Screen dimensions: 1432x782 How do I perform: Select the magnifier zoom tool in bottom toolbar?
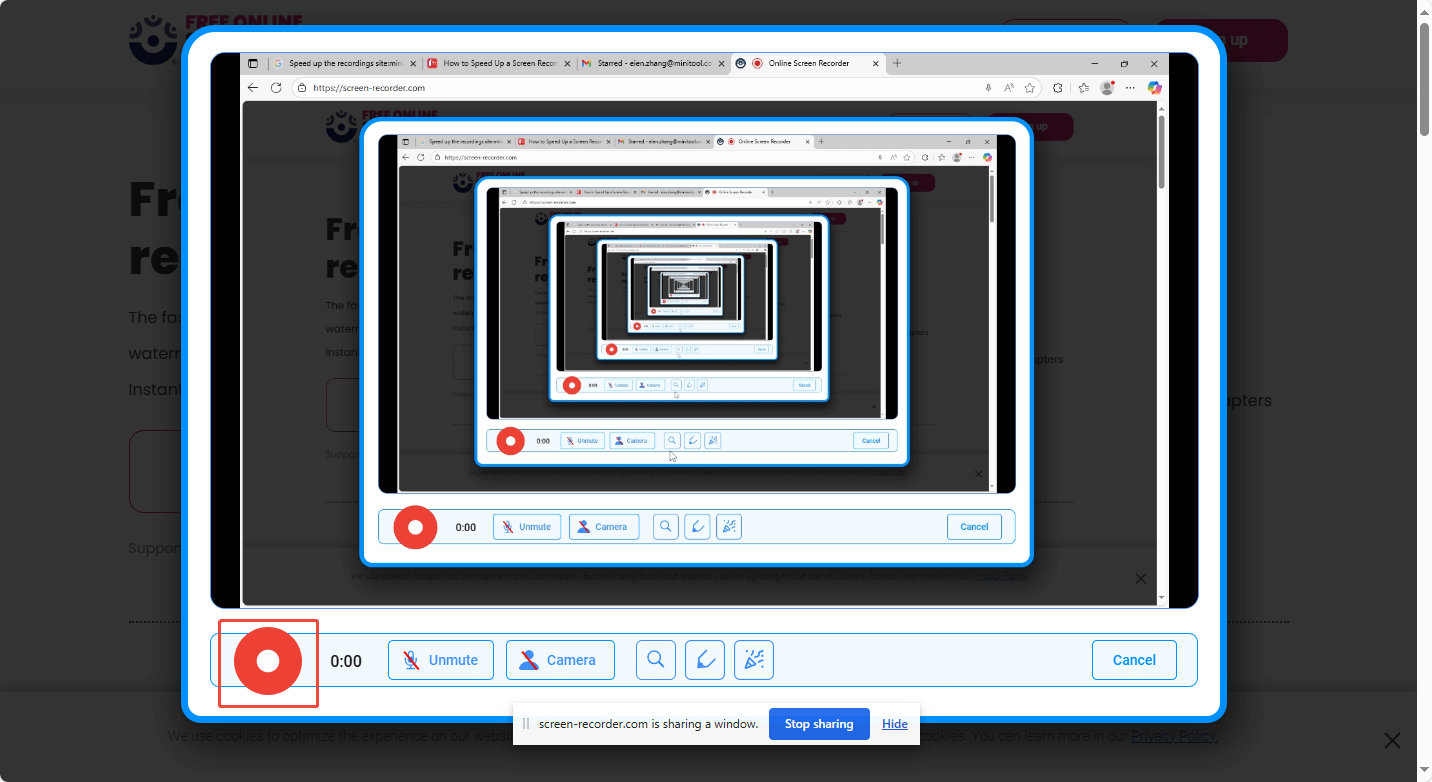click(x=656, y=660)
